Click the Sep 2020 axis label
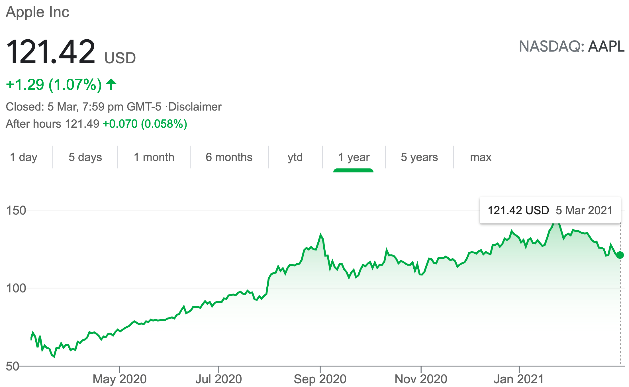Image resolution: width=629 pixels, height=387 pixels. [320, 379]
